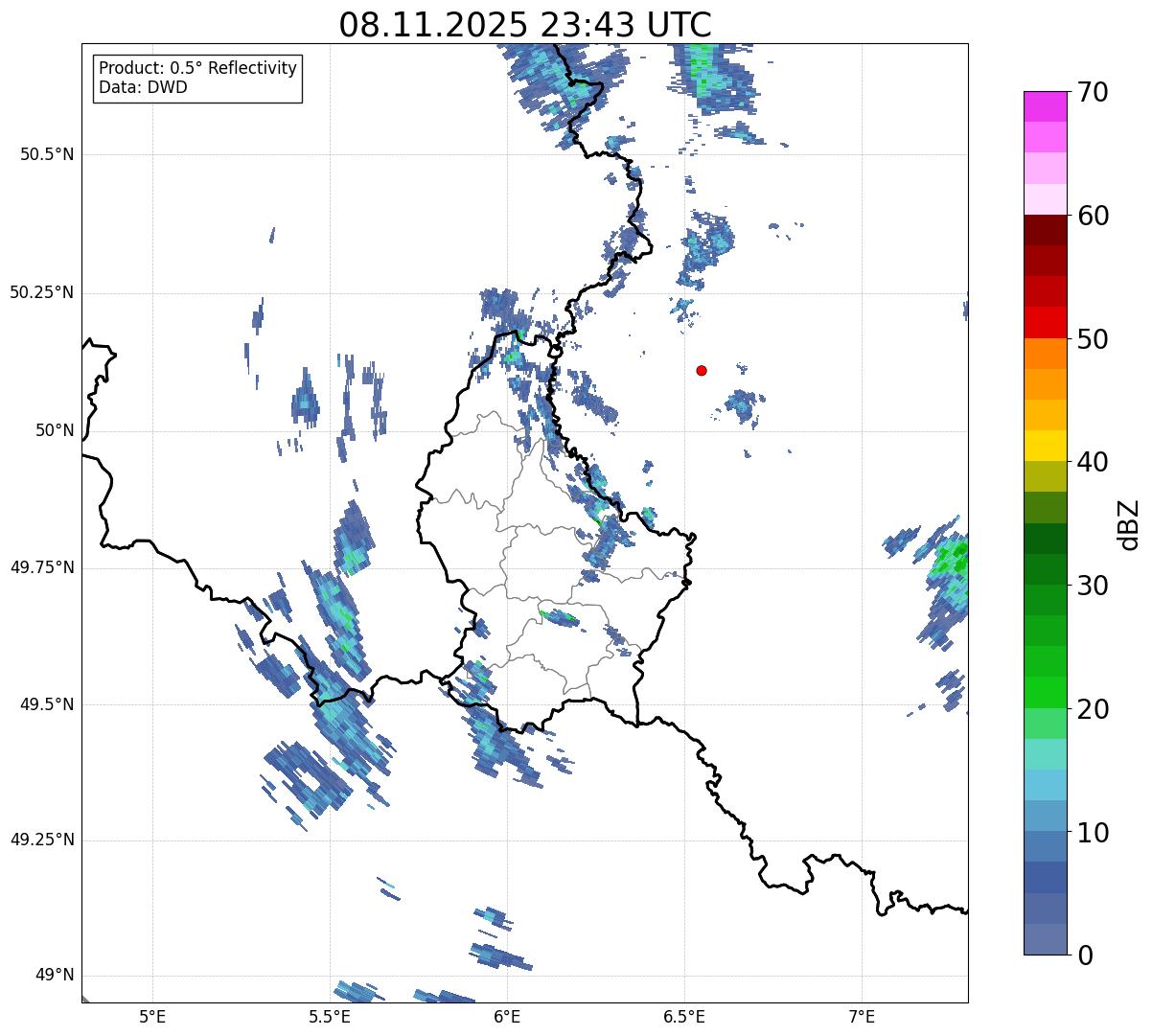This screenshot has height=1036, width=1152.
Task: Click the 6°E longitude label
Action: click(x=507, y=1016)
